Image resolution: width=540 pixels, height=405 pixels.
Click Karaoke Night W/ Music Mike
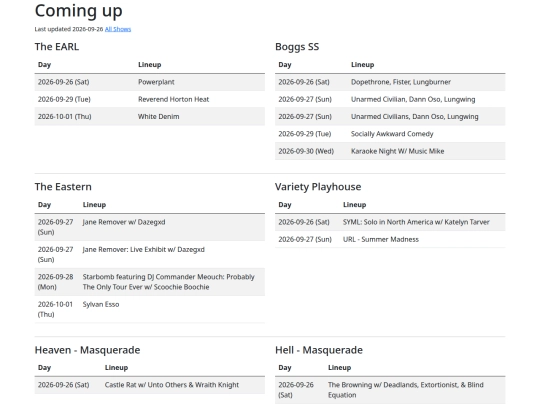pyautogui.click(x=397, y=151)
